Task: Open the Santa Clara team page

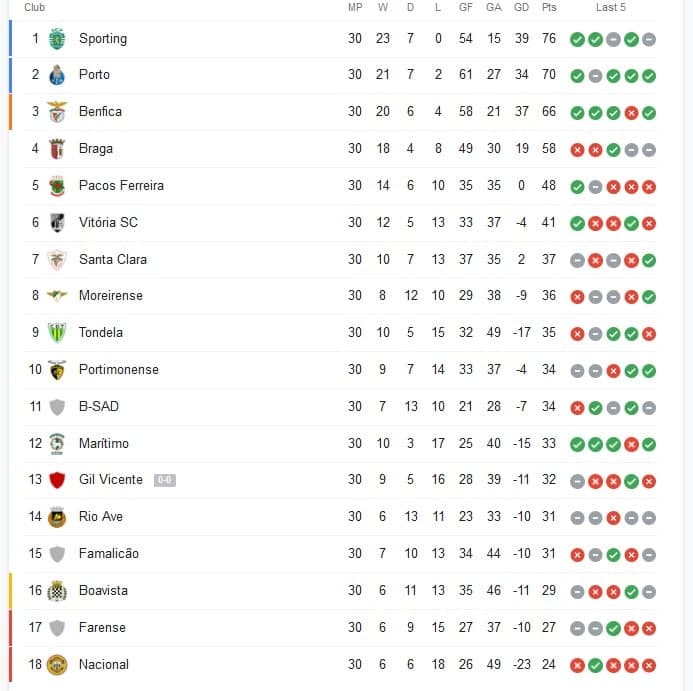Action: 113,259
